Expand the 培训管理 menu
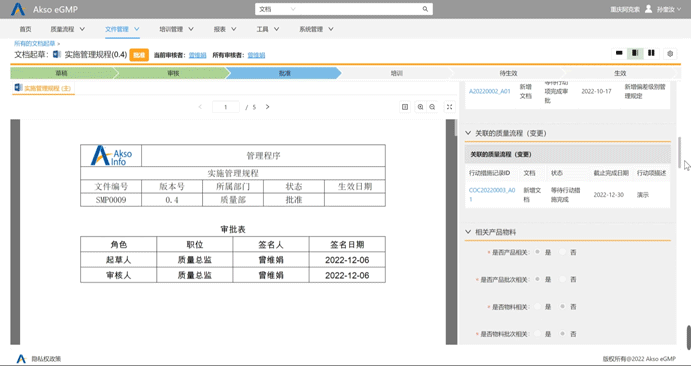Screen dimensions: 691x366 click(176, 29)
